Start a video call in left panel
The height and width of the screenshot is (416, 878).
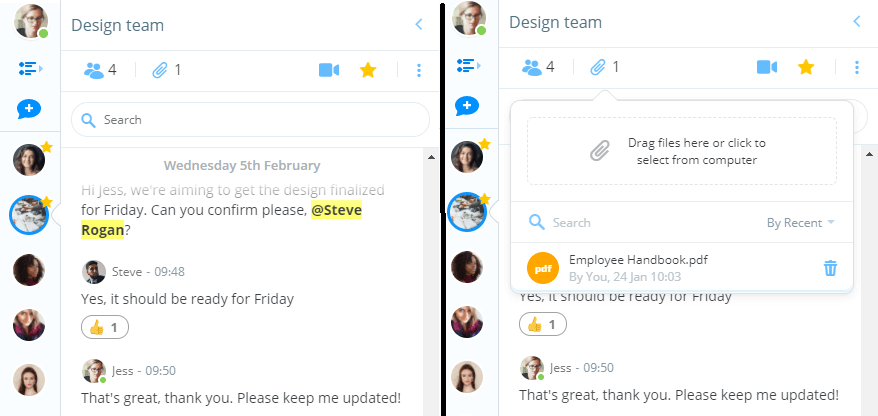tap(329, 70)
